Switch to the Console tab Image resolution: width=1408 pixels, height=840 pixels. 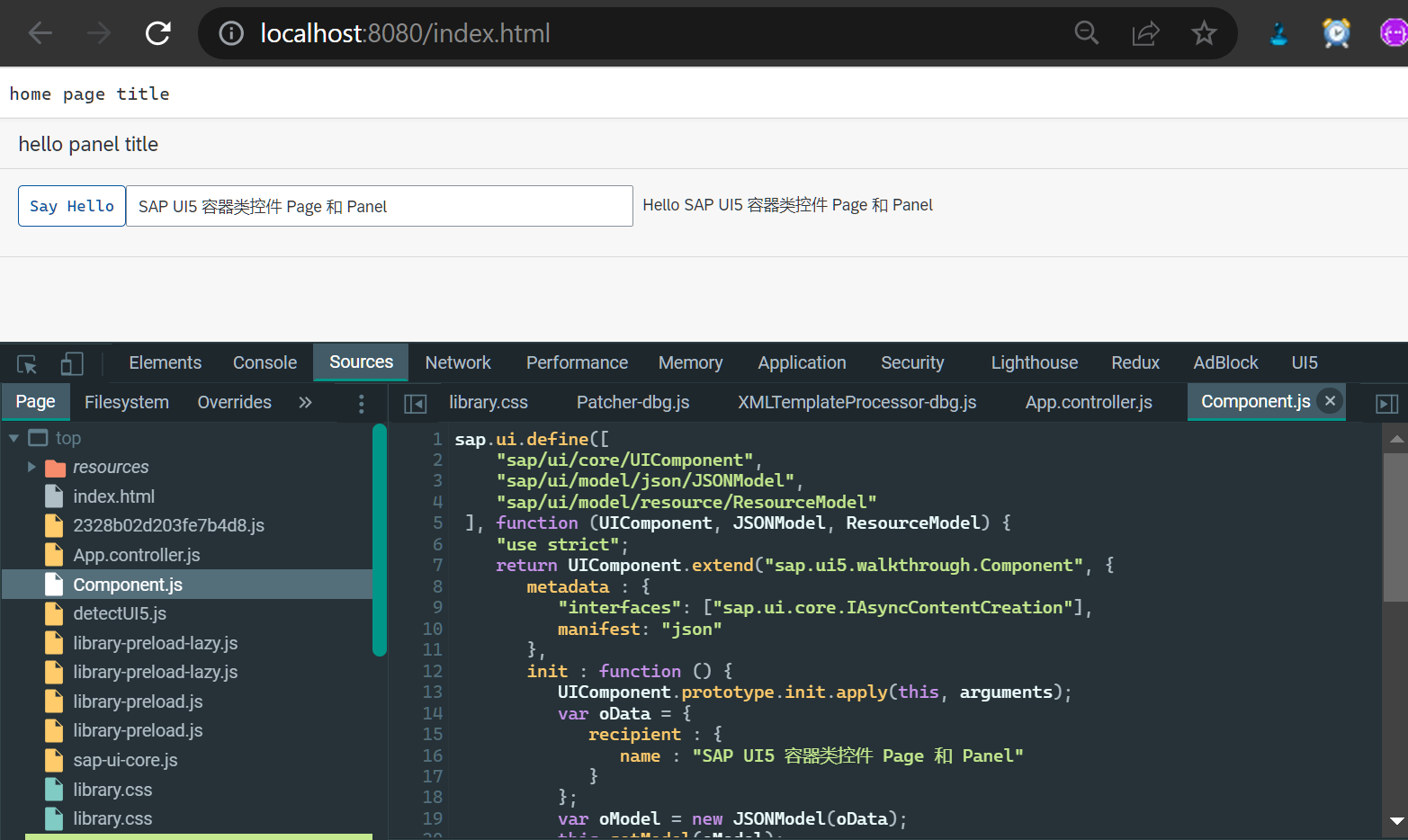(x=265, y=362)
